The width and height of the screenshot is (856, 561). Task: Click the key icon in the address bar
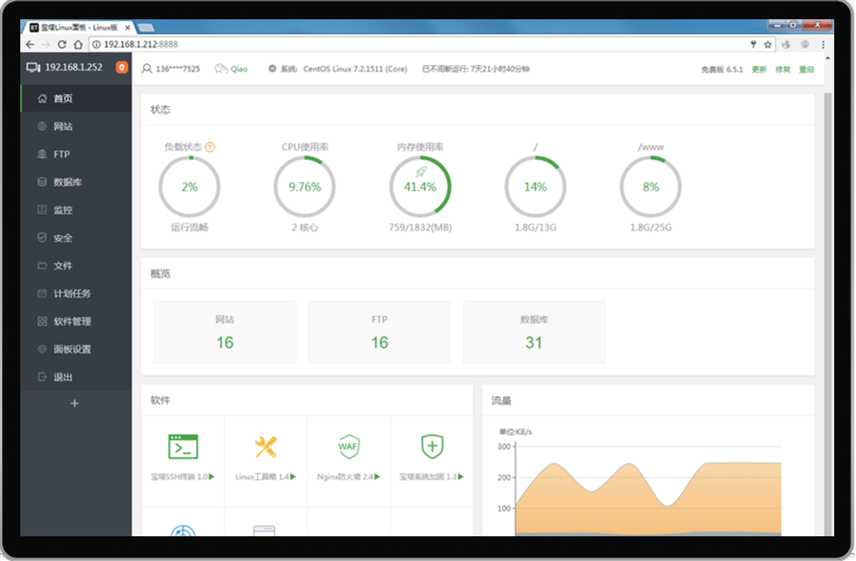click(x=753, y=44)
